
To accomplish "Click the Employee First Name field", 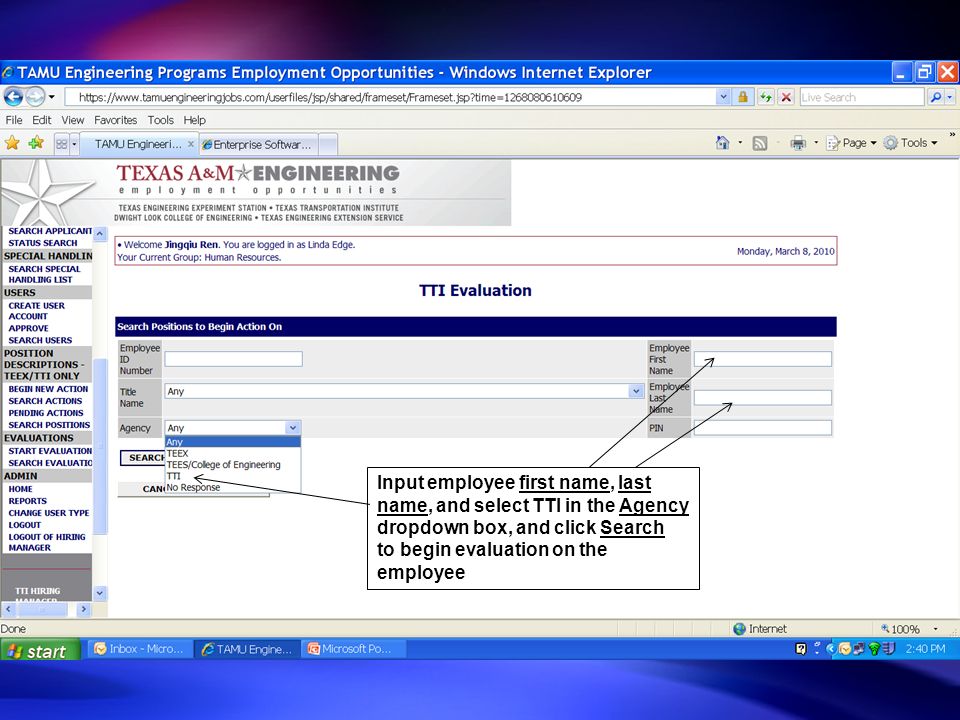I will (x=763, y=359).
